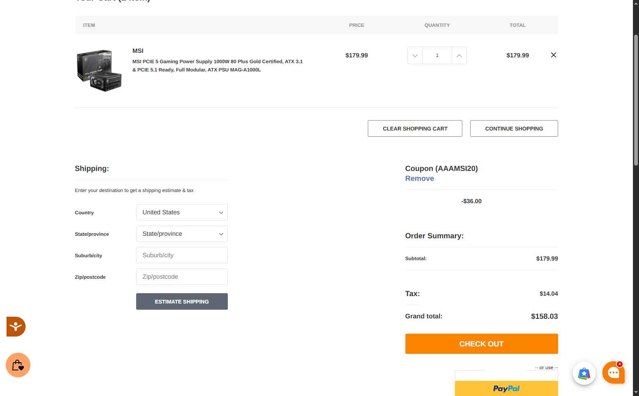This screenshot has width=639, height=396.
Task: Click the $14.04 tax amount
Action: pos(549,293)
